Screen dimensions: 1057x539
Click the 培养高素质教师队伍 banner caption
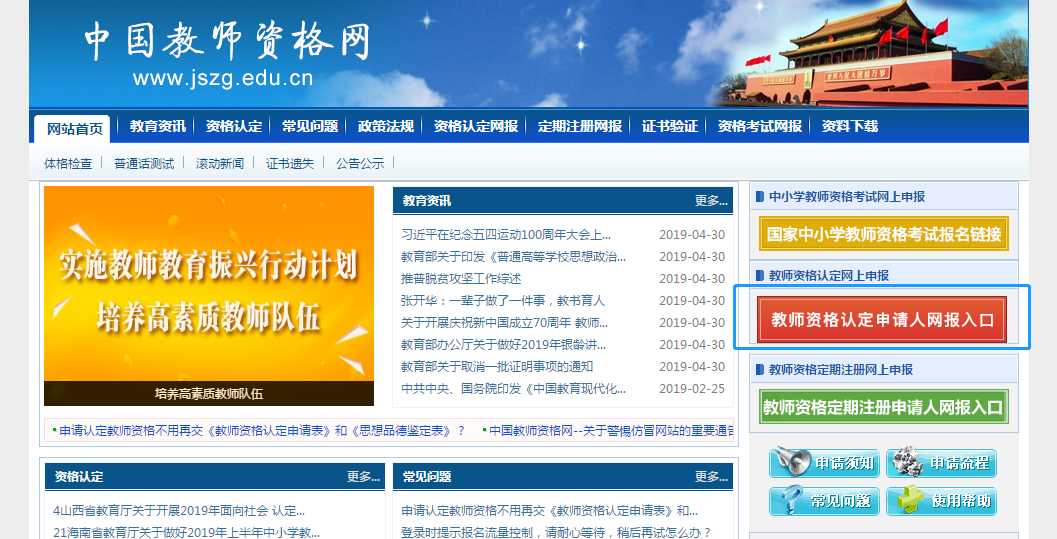[209, 393]
